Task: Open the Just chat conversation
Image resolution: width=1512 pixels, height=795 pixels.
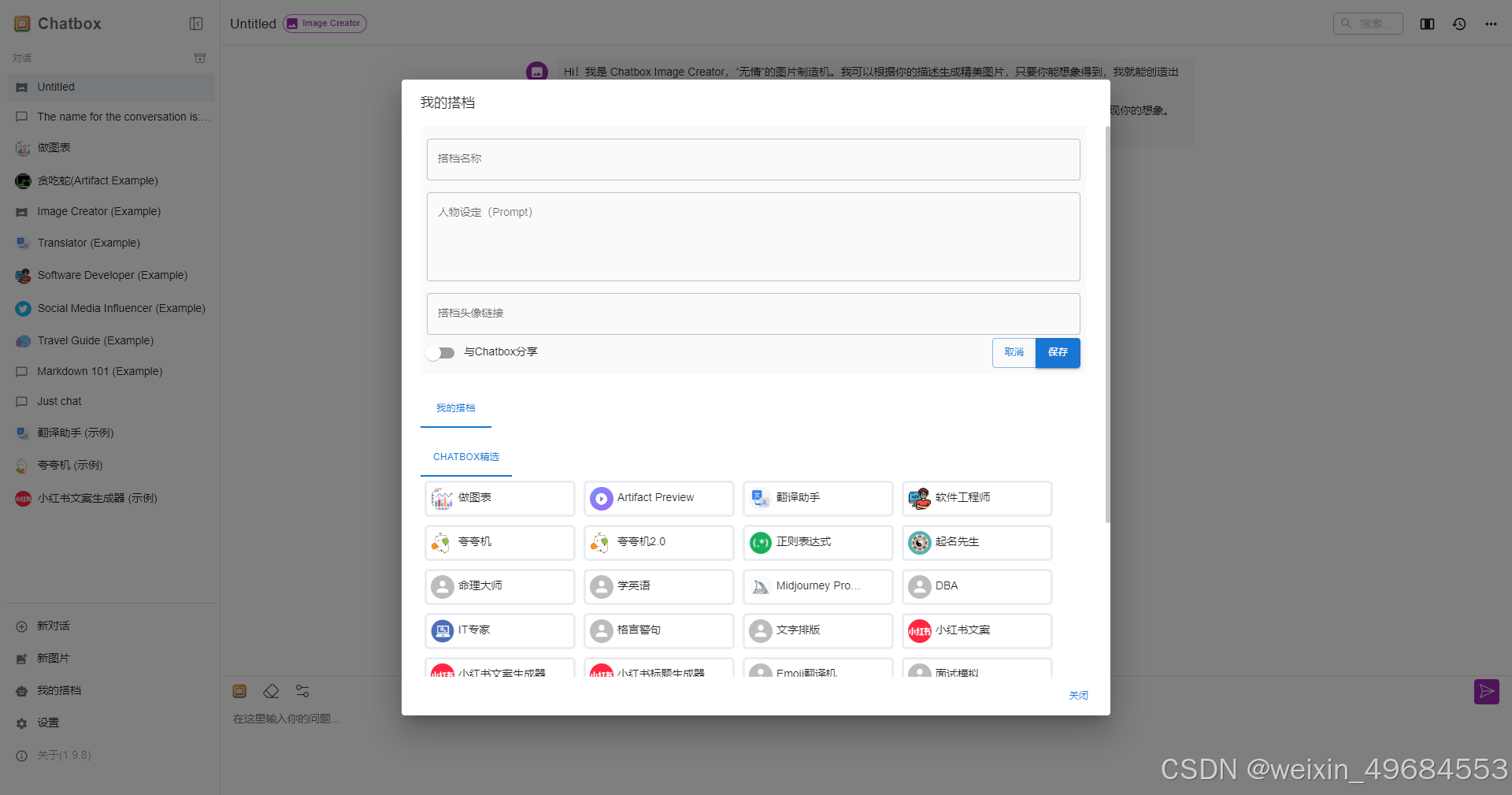Action: tap(111, 402)
